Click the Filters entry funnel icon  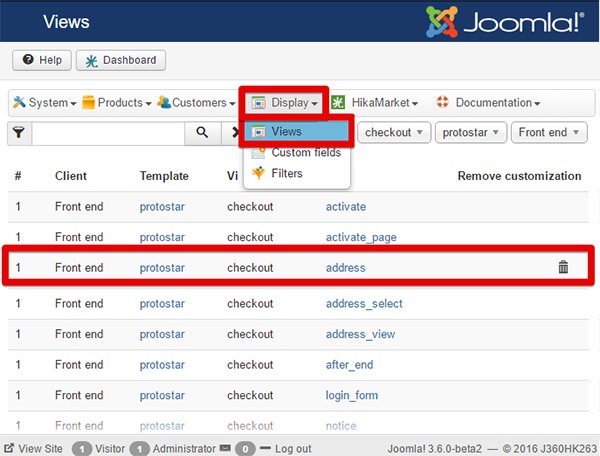[258, 173]
